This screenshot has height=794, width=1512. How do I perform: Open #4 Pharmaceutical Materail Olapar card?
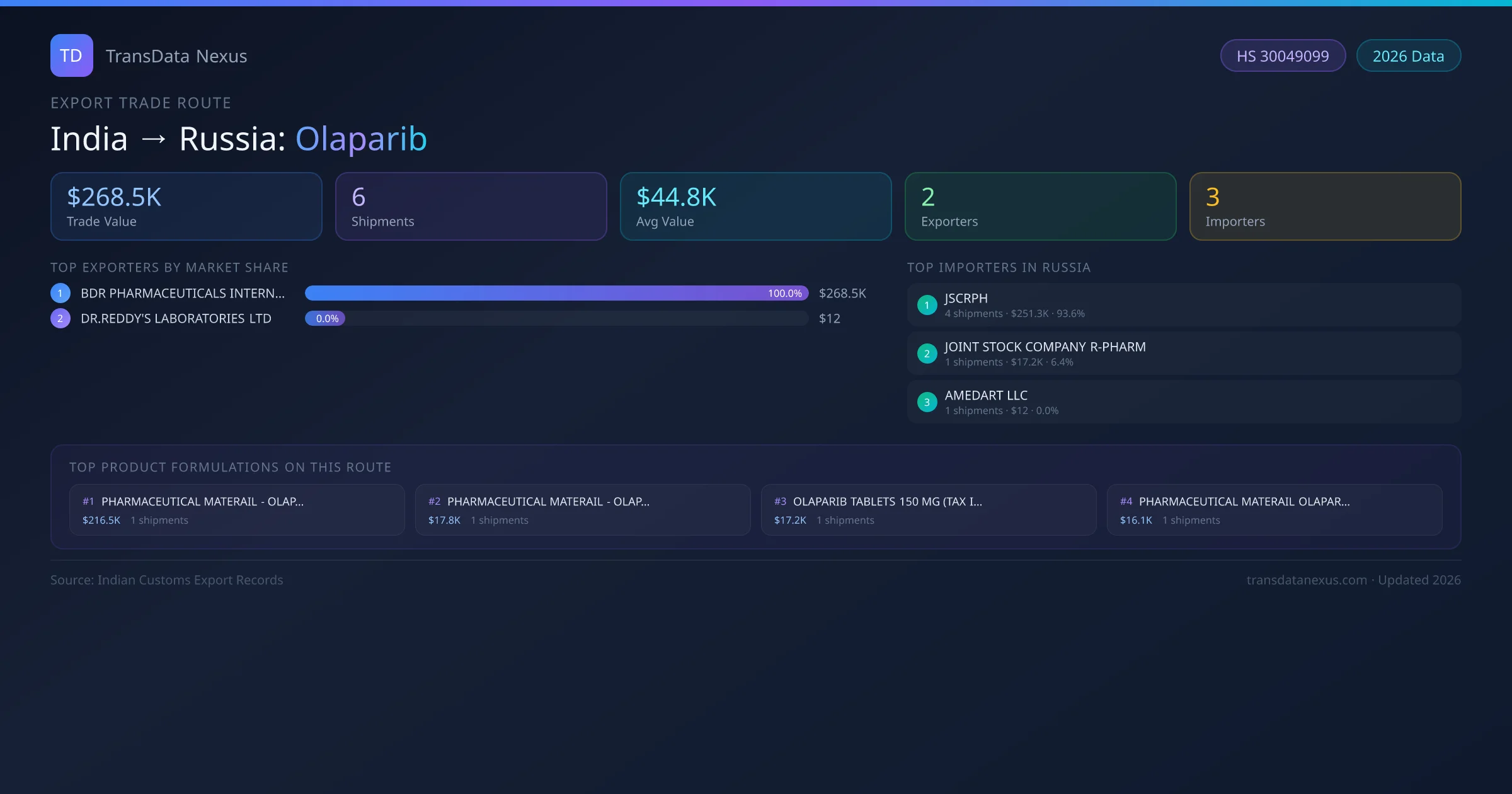[1274, 510]
